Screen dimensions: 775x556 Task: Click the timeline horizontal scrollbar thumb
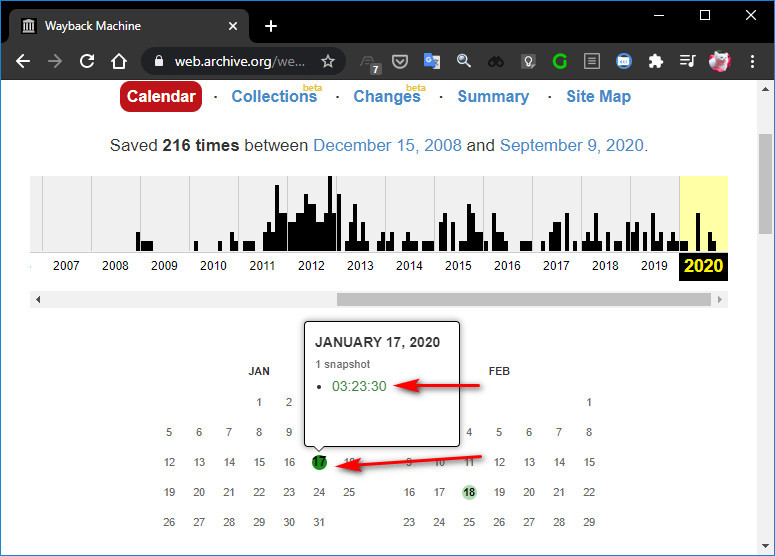[524, 299]
